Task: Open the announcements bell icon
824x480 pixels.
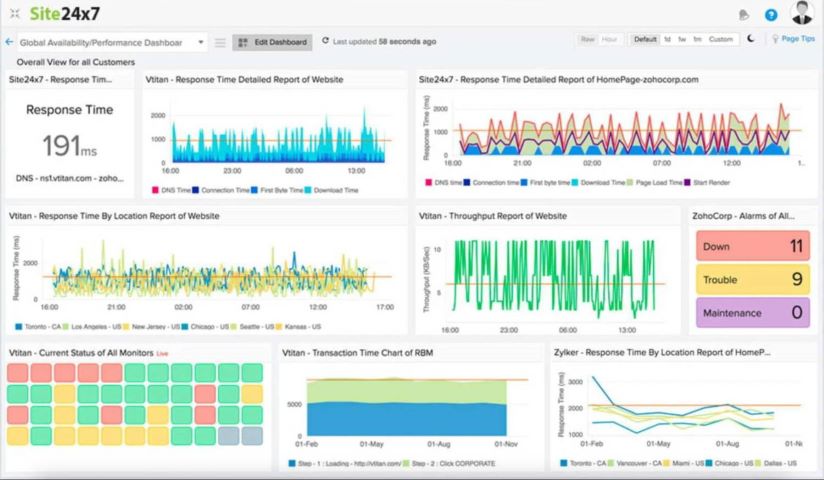Action: pyautogui.click(x=743, y=15)
